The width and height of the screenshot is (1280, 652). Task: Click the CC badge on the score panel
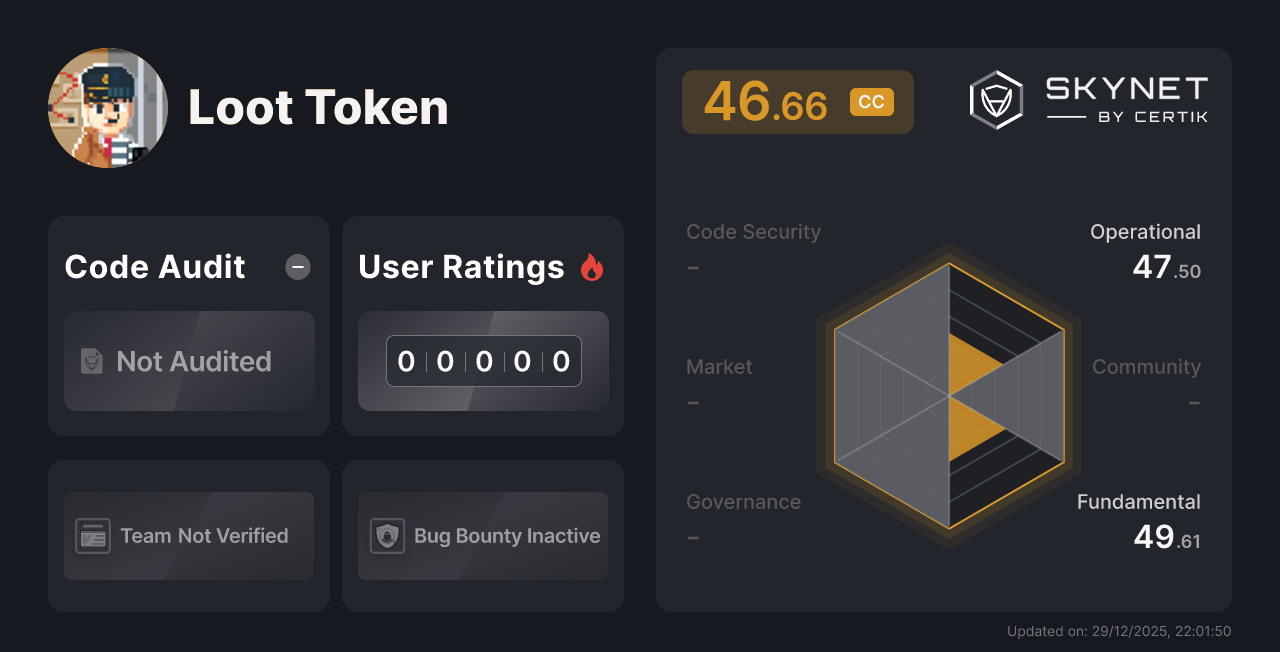871,101
